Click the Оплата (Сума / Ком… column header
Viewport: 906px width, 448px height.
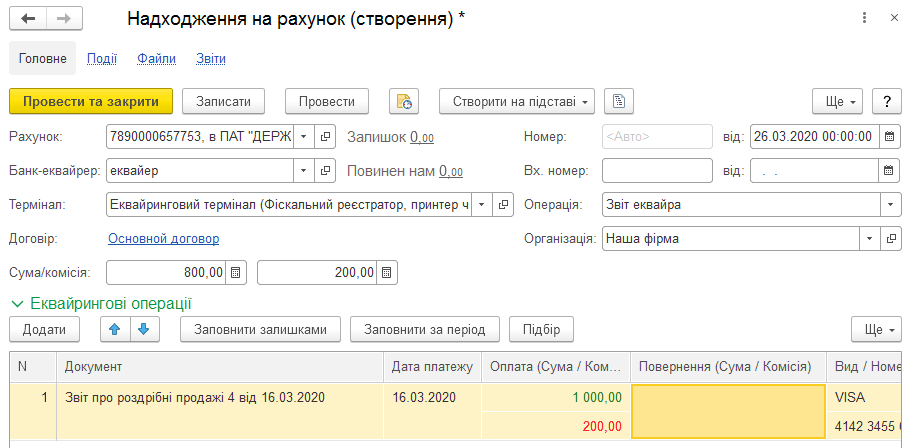pos(556,366)
